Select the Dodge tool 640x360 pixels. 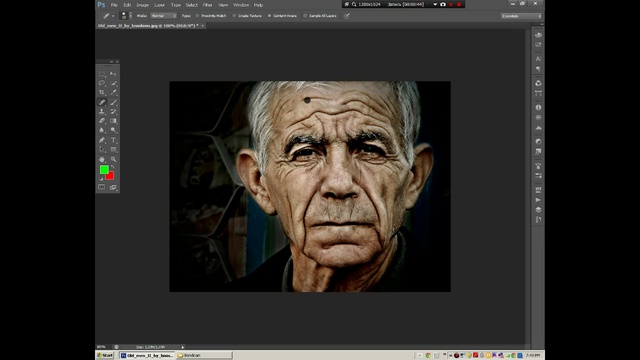tap(113, 130)
